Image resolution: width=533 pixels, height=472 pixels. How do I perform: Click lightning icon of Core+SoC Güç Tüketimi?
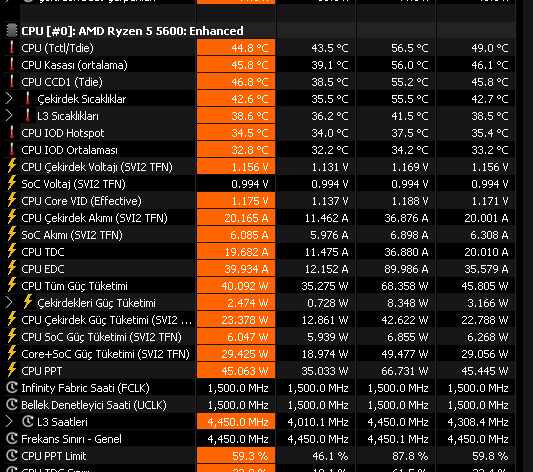pos(12,353)
